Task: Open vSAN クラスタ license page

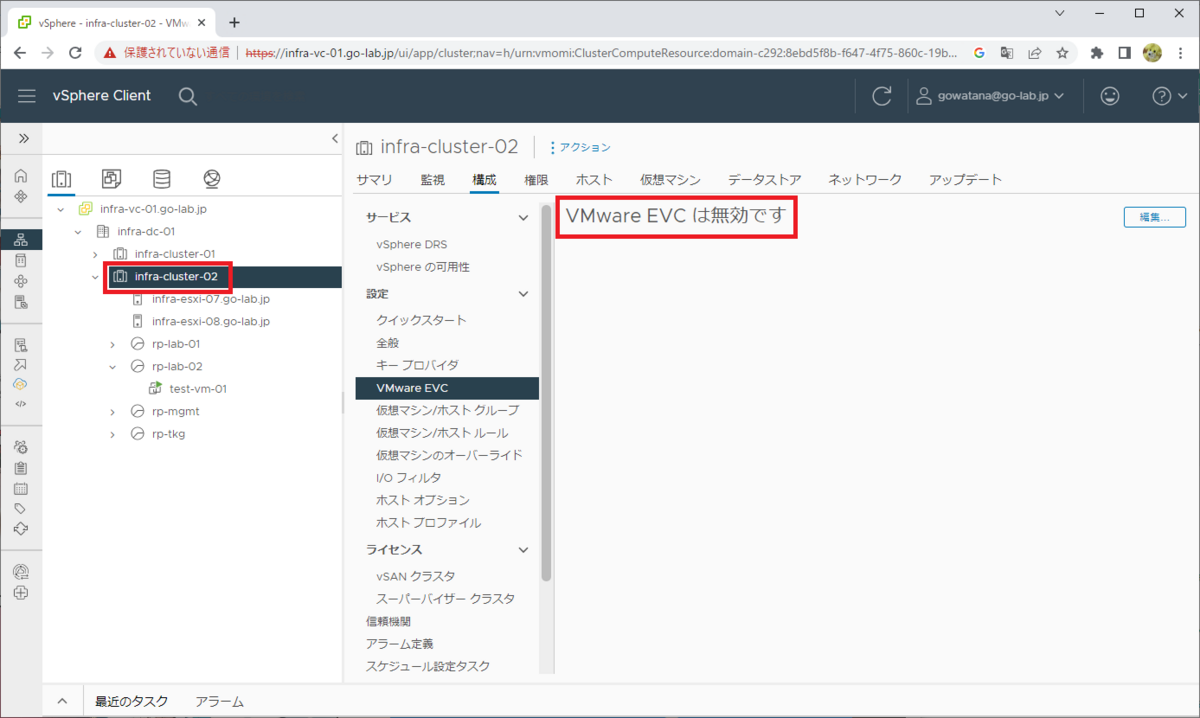Action: coord(415,576)
